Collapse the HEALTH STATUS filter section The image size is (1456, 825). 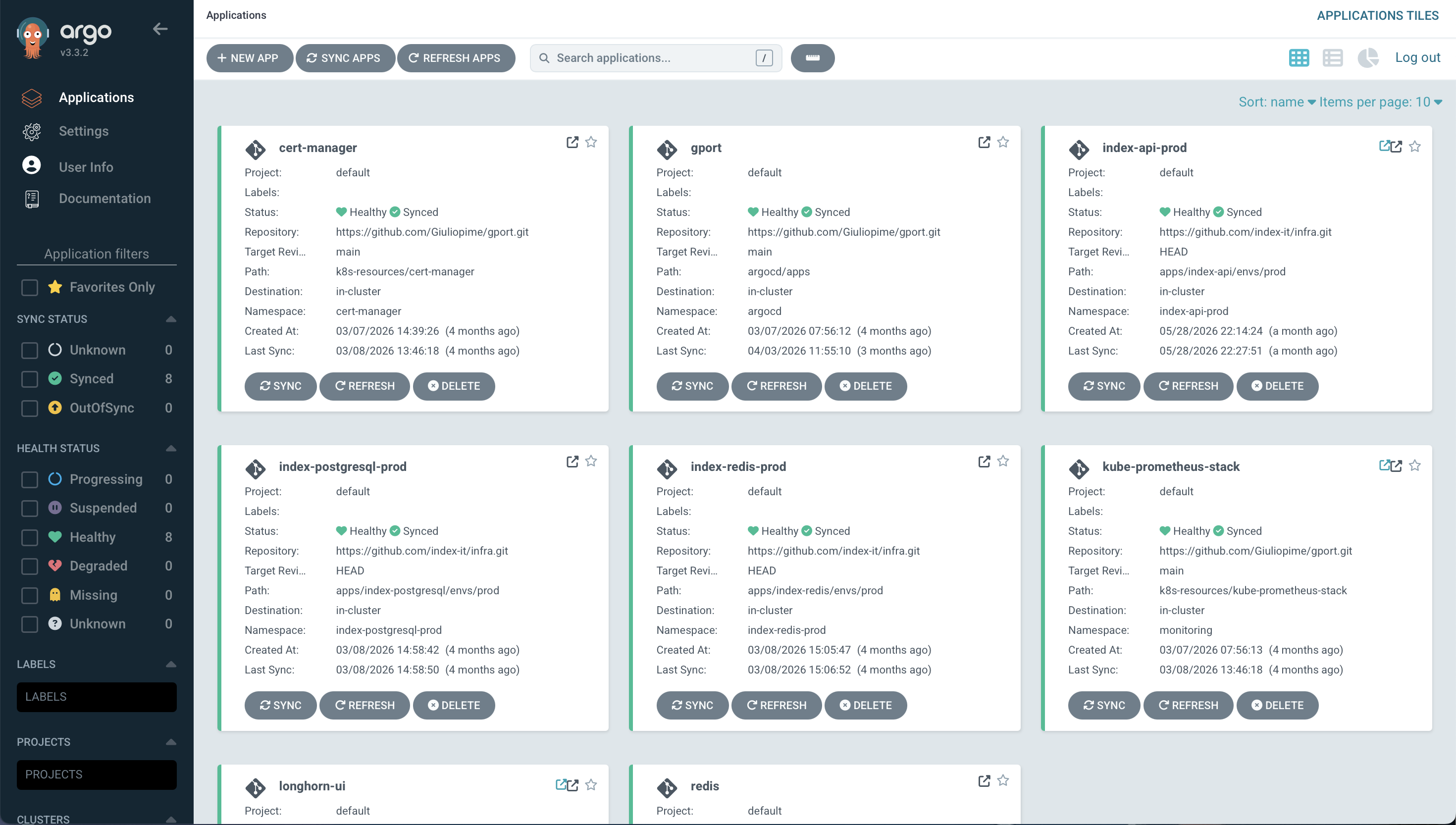click(x=171, y=448)
